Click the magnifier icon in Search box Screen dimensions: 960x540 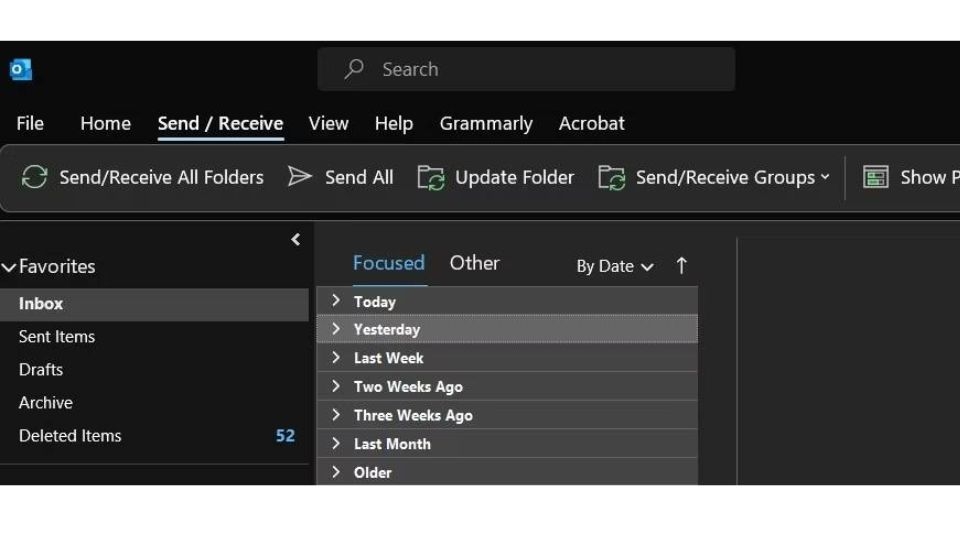(354, 69)
